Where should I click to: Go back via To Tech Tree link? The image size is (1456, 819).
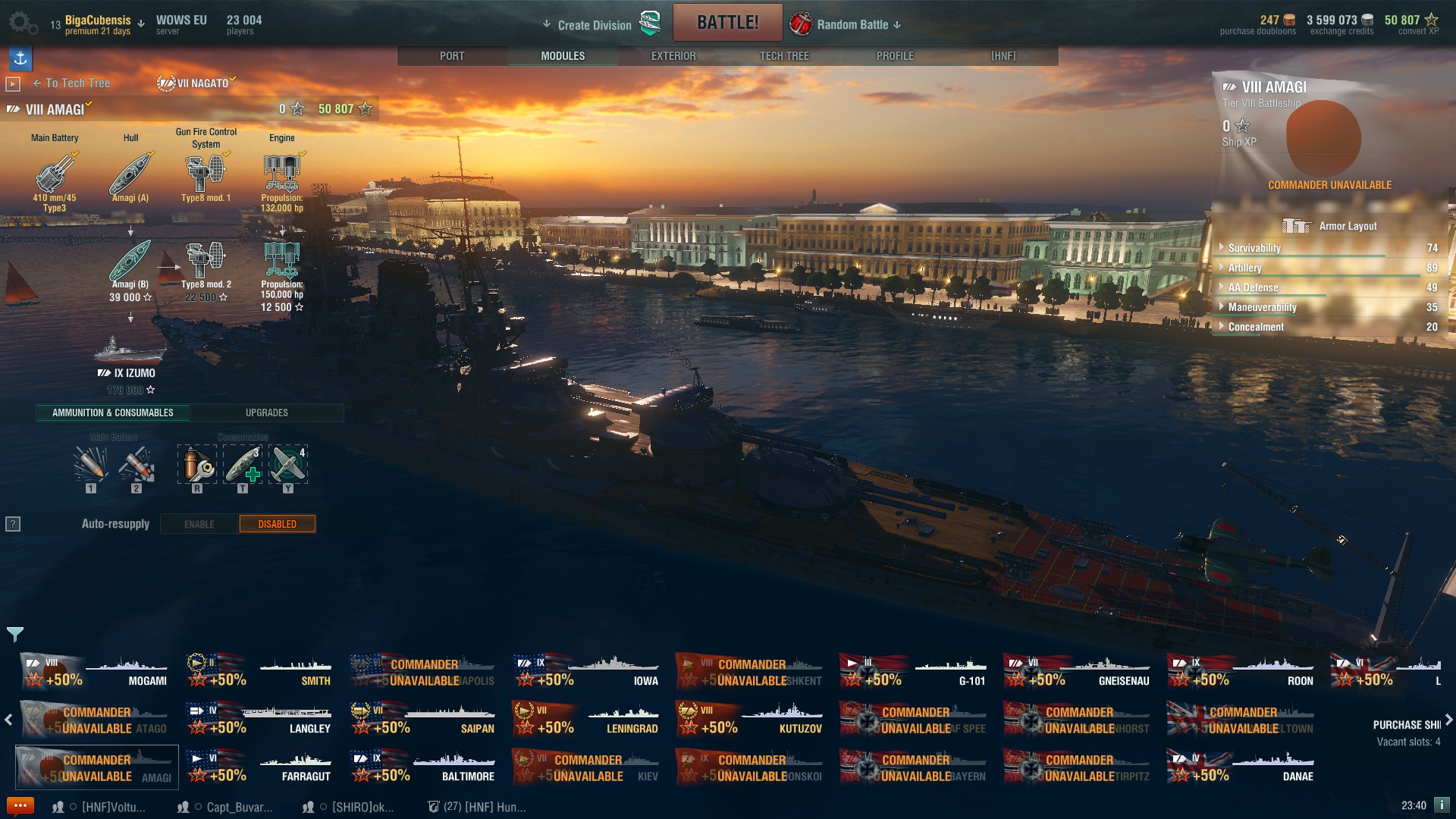tap(71, 83)
